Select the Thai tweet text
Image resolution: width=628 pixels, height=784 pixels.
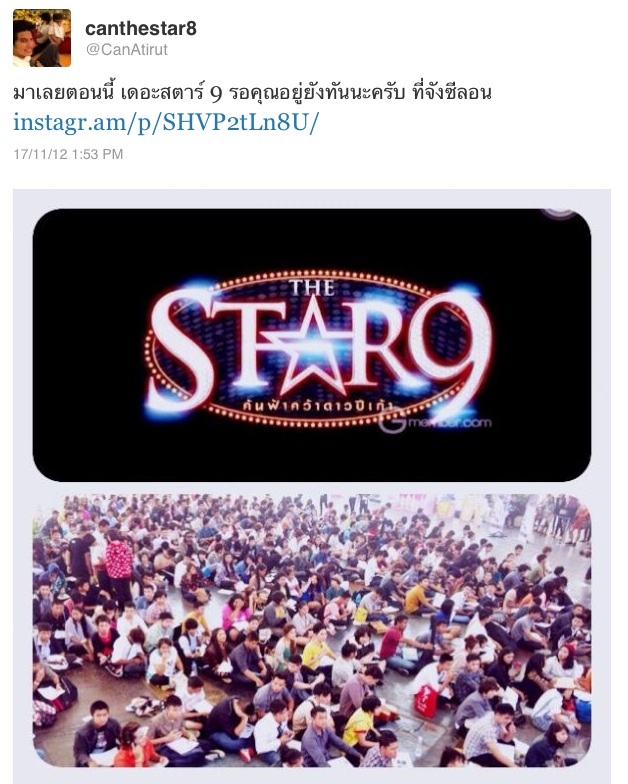pos(252,93)
